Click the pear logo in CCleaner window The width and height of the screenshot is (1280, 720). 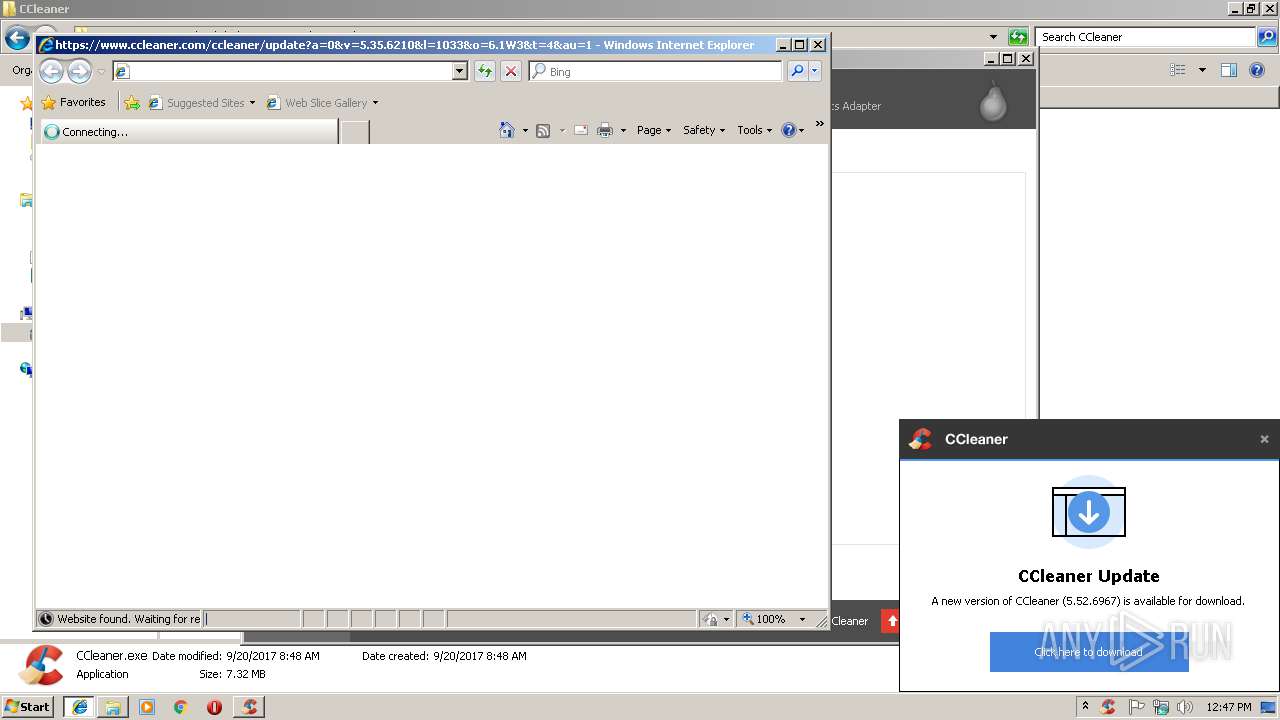click(x=993, y=102)
